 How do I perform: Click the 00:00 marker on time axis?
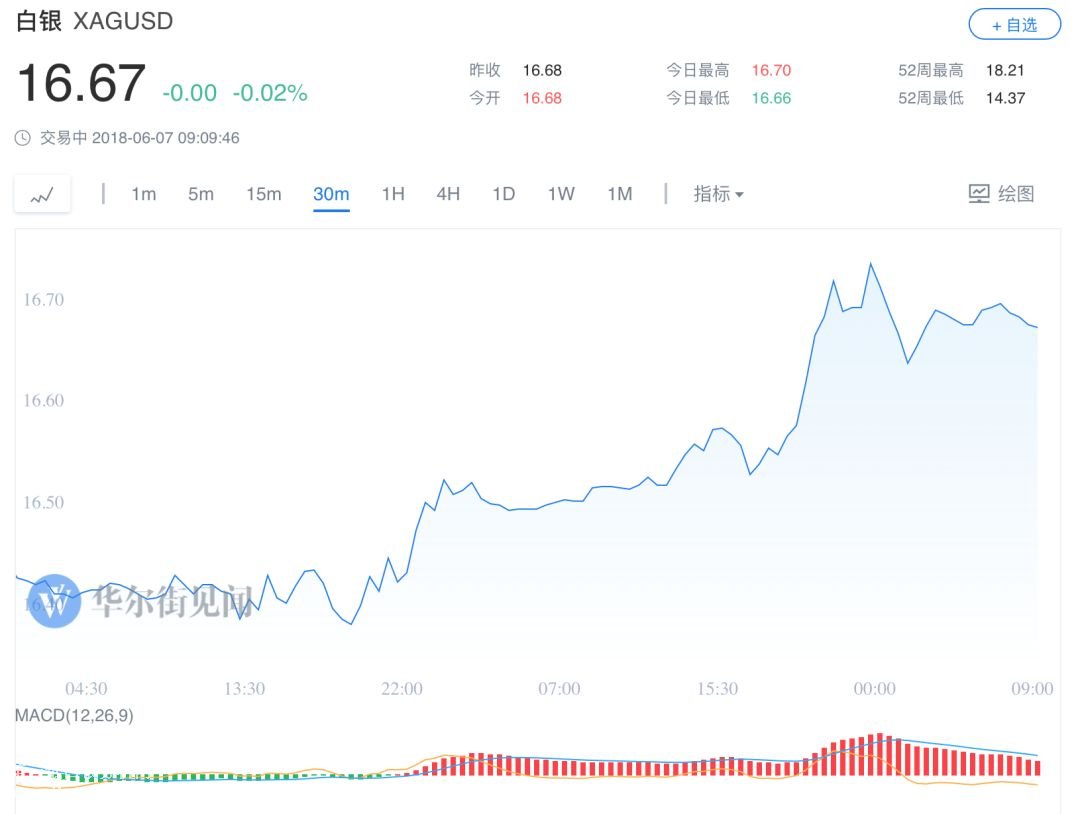tap(874, 689)
